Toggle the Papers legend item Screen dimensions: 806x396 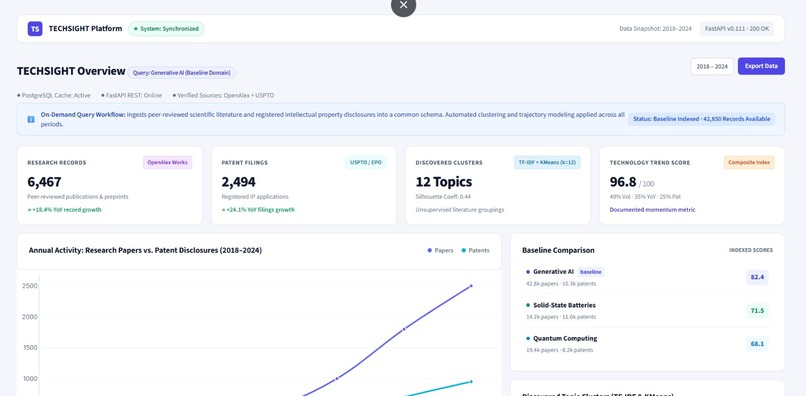[x=441, y=250]
